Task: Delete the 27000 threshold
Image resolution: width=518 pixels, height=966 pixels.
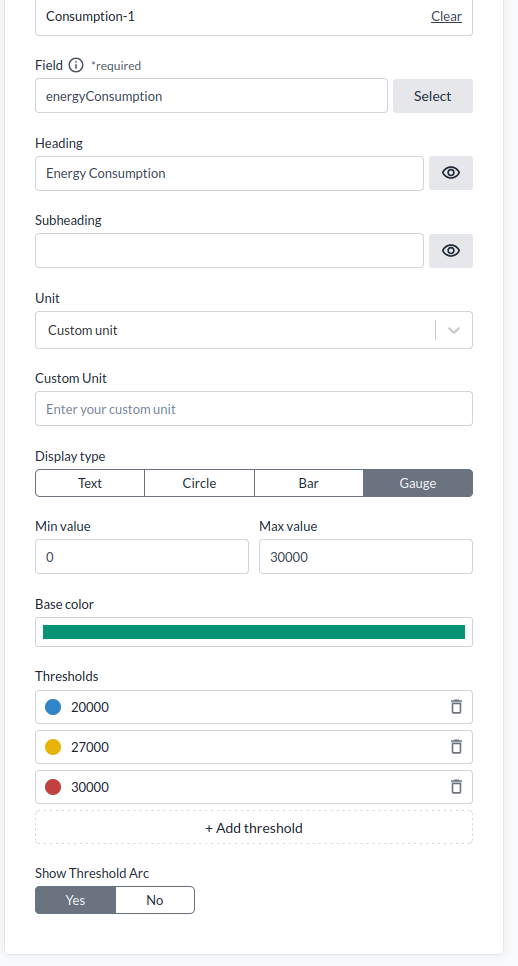Action: tap(456, 747)
